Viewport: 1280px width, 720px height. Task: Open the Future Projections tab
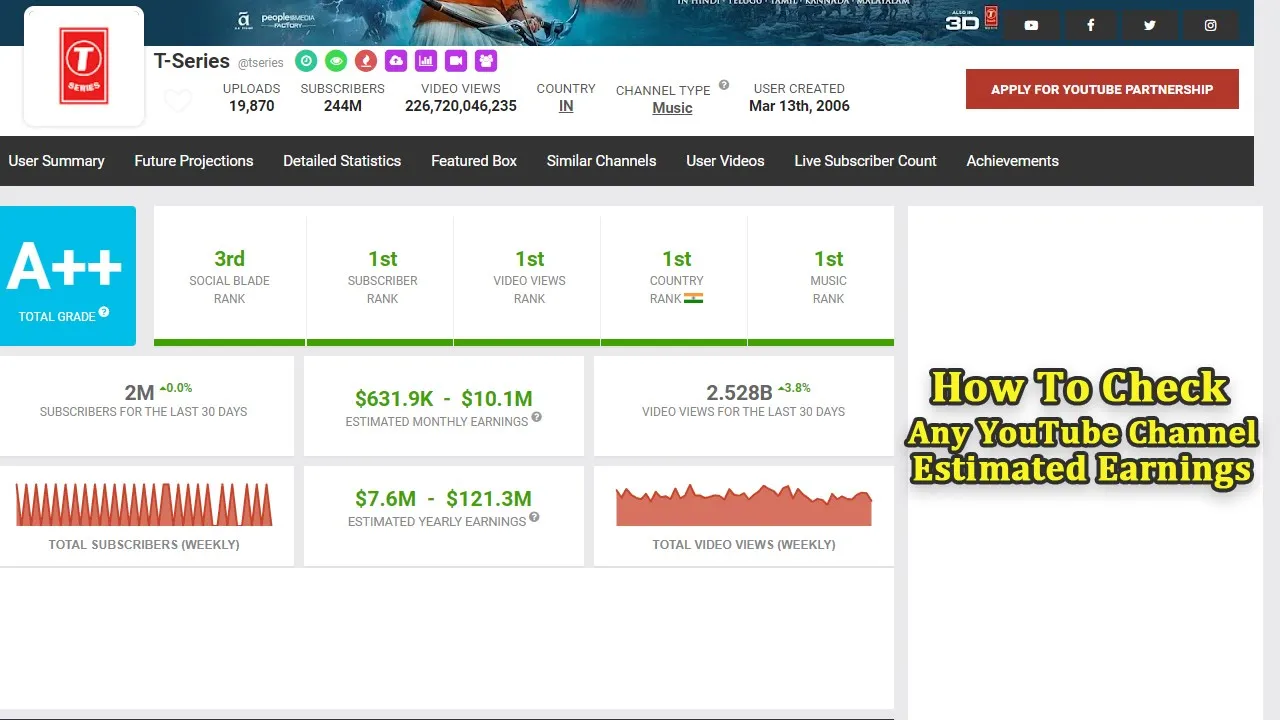[x=194, y=161]
